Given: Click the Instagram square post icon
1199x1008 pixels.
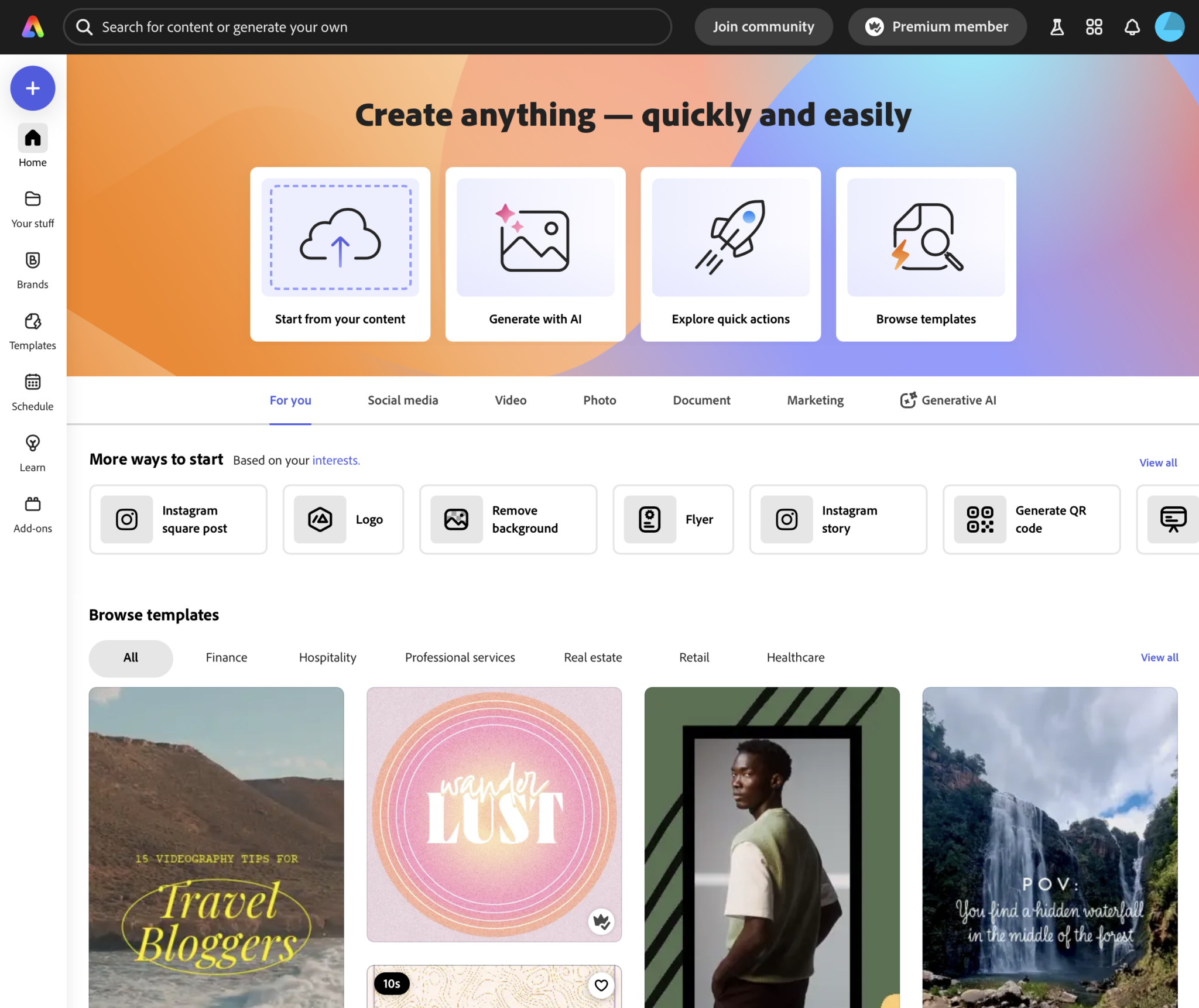Looking at the screenshot, I should (x=126, y=519).
